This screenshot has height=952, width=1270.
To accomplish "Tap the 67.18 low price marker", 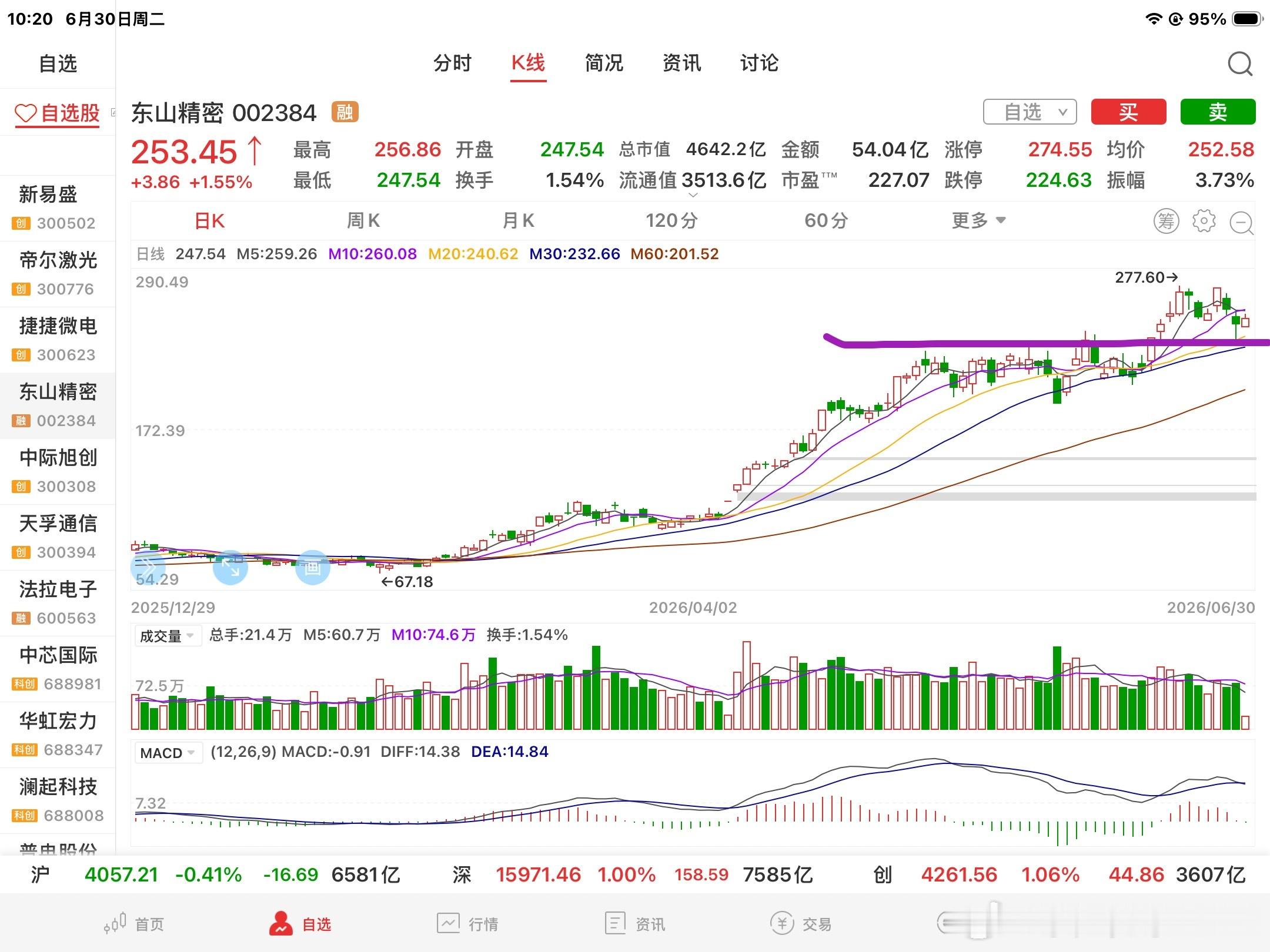I will click(407, 582).
